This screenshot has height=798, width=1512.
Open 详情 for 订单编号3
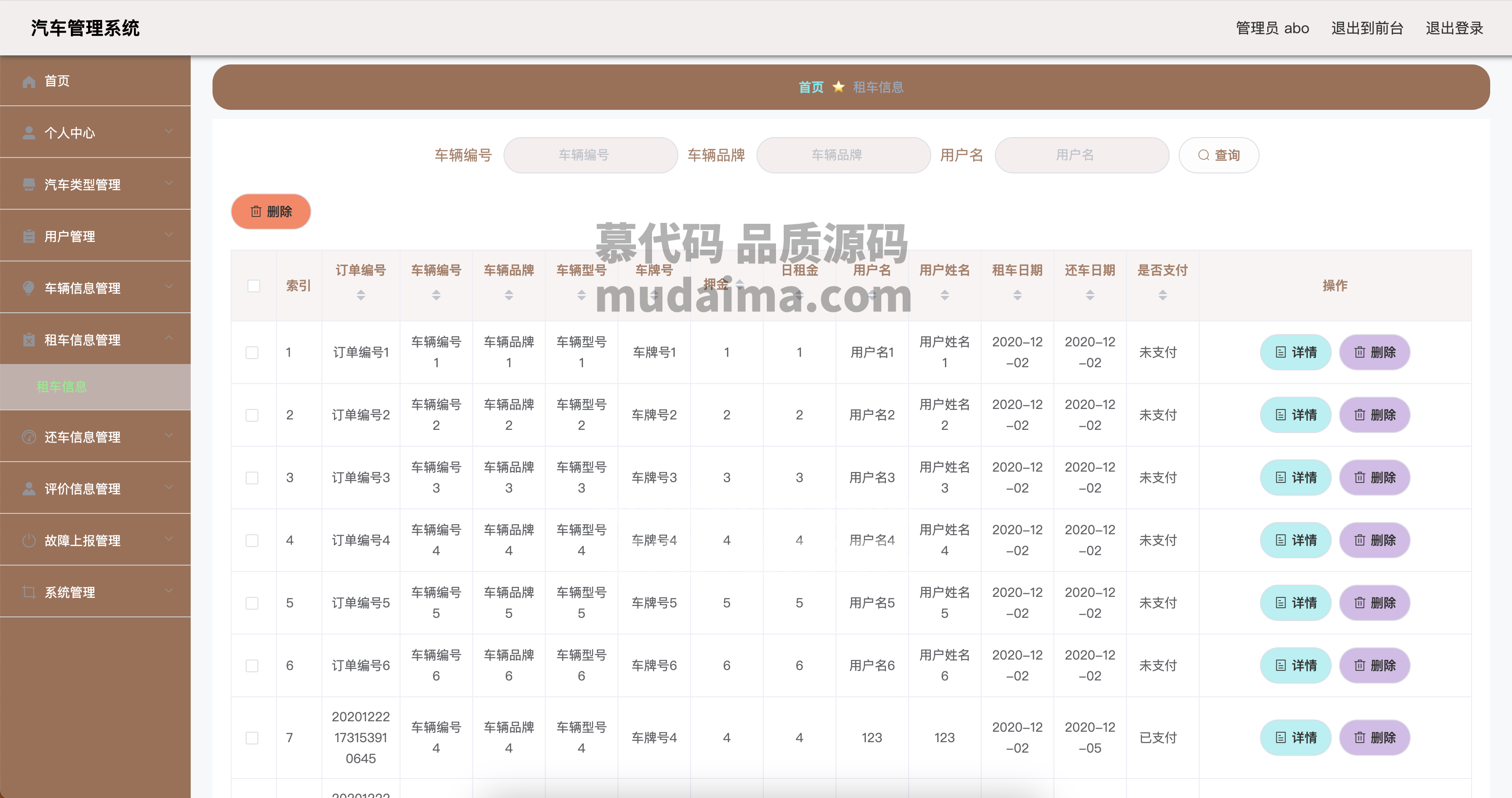(1295, 478)
